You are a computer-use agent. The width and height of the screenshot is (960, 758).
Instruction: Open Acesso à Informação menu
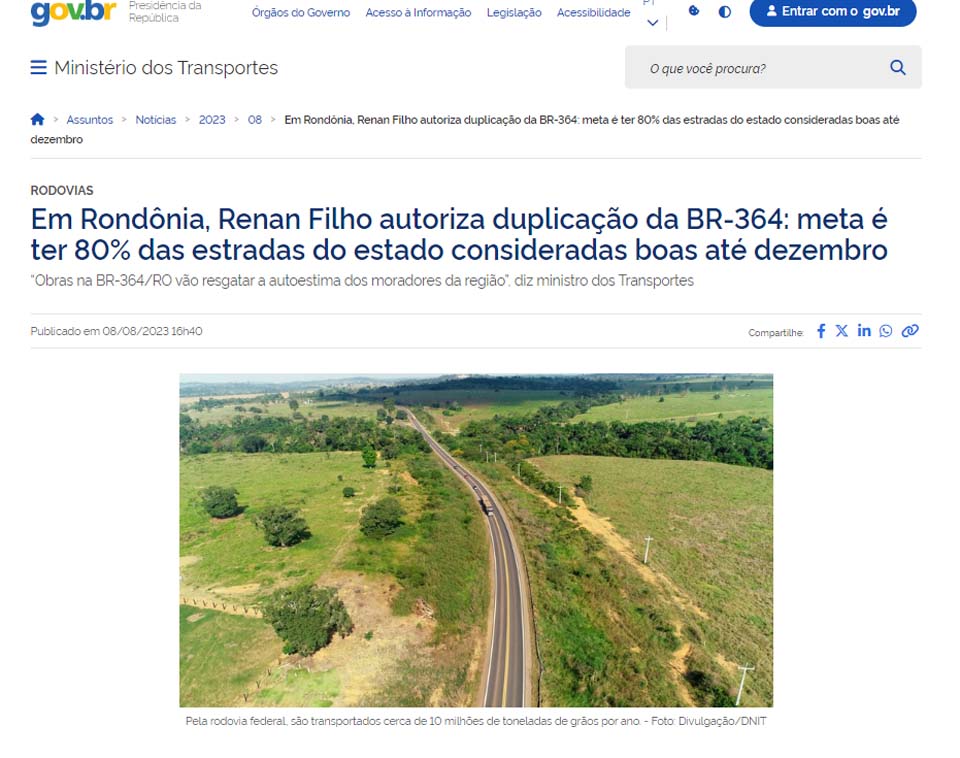(418, 12)
